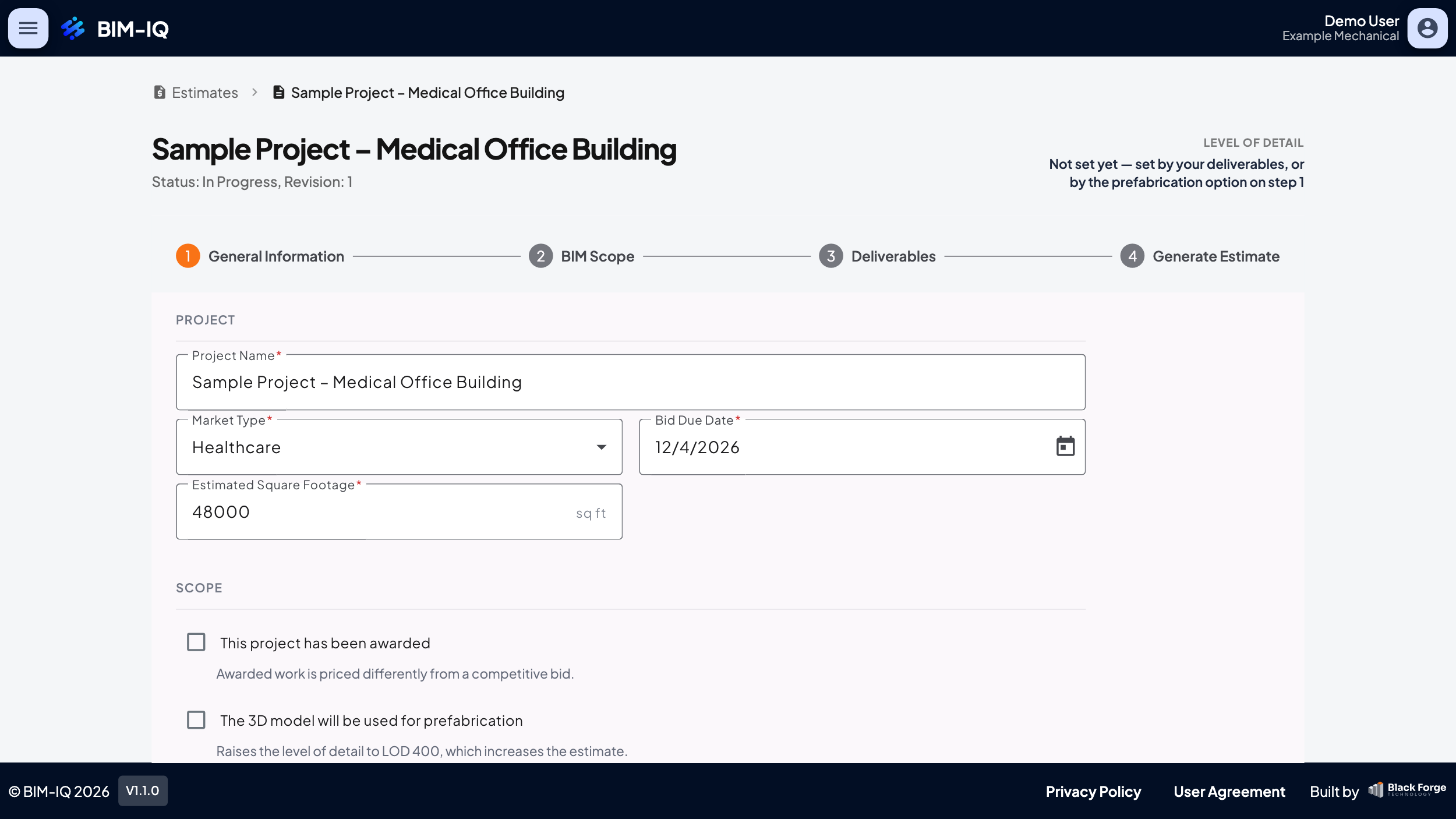Check 'This project has been awarded'
The width and height of the screenshot is (1456, 819).
tap(196, 643)
